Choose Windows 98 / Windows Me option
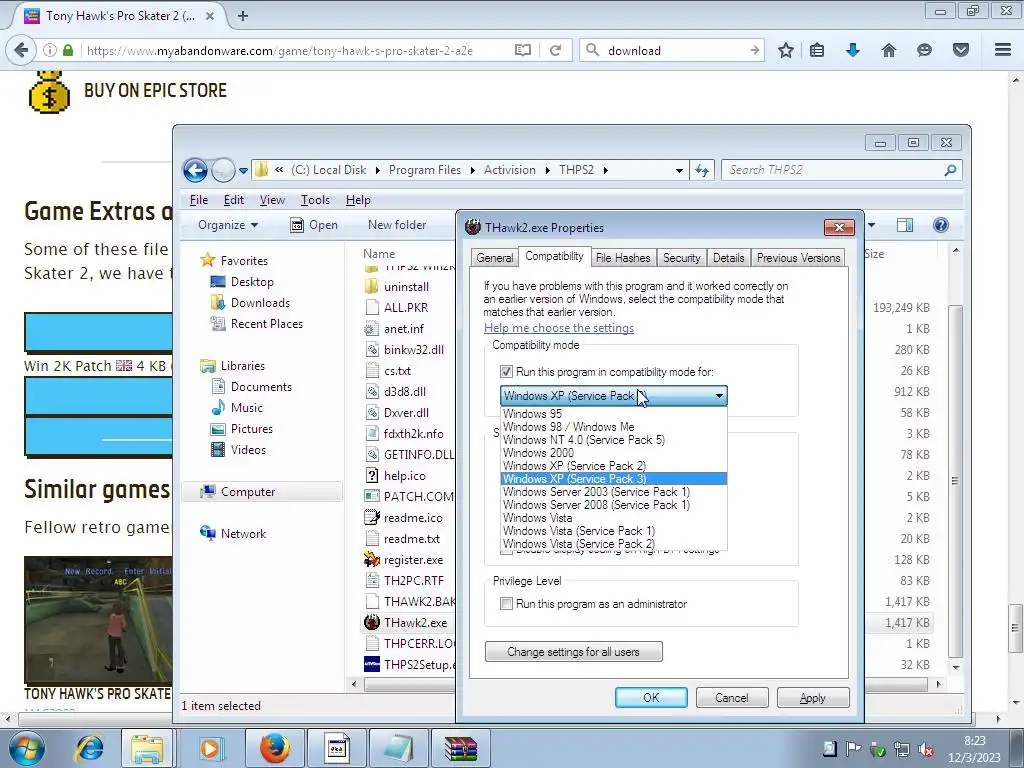Viewport: 1024px width, 768px height. point(613,426)
